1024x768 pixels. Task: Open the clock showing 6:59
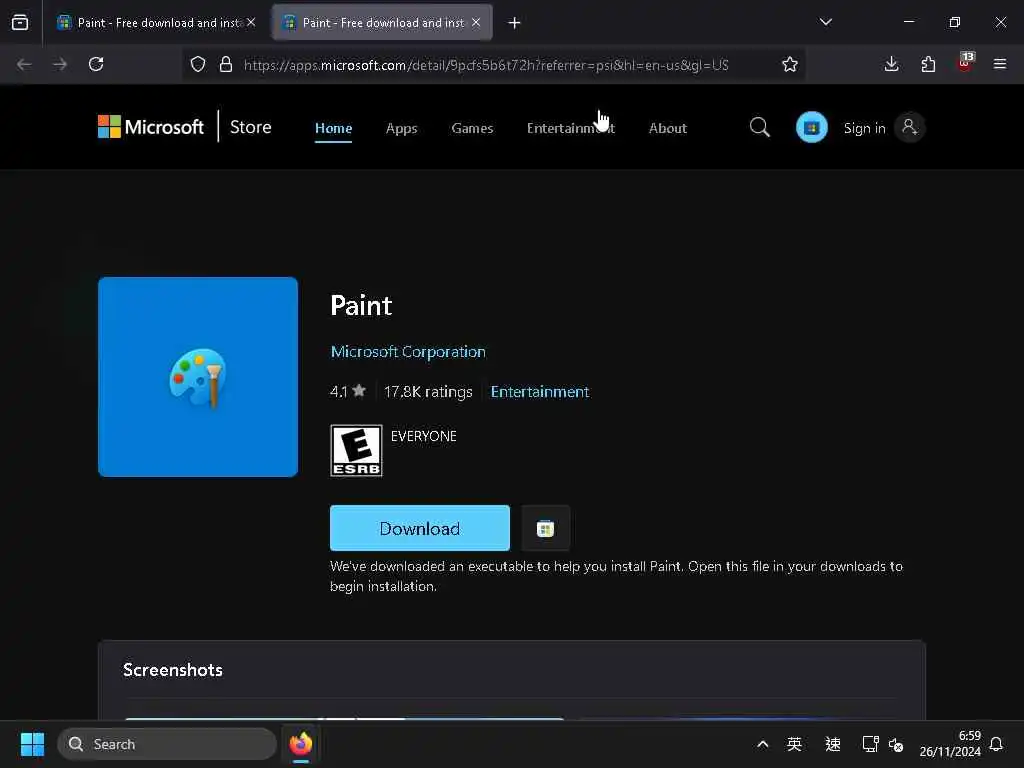[950, 744]
